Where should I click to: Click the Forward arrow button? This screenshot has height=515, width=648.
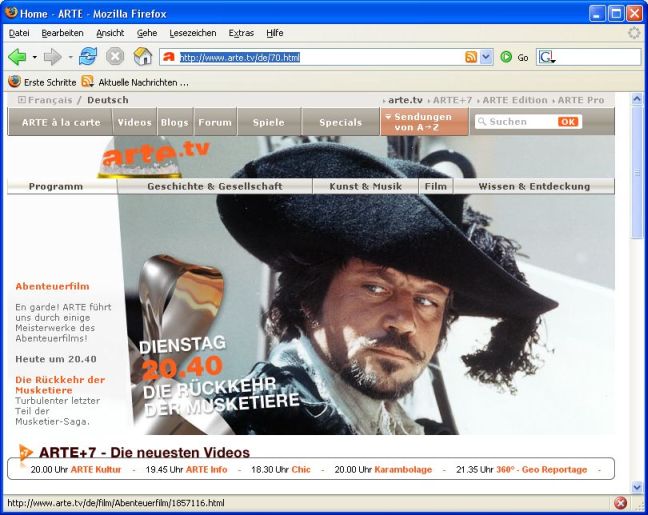click(x=52, y=57)
